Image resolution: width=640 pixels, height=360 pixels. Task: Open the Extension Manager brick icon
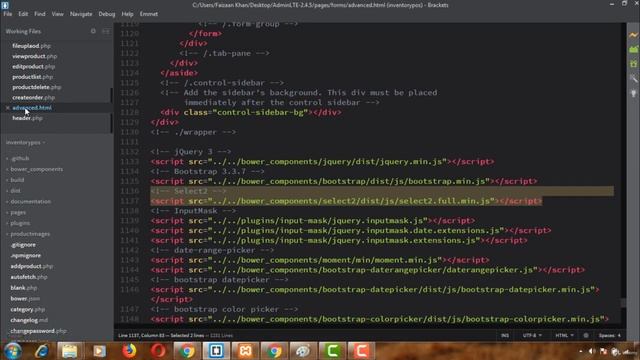pyautogui.click(x=633, y=49)
